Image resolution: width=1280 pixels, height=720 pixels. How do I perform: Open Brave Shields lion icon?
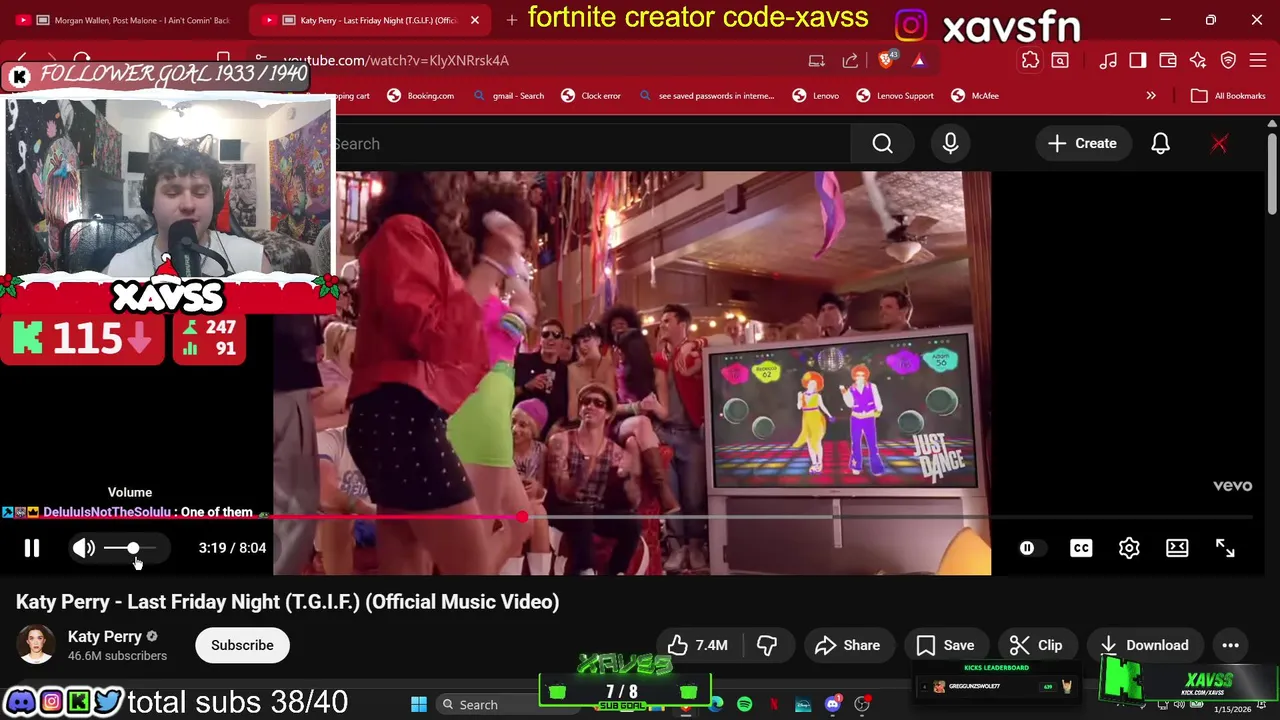point(886,60)
